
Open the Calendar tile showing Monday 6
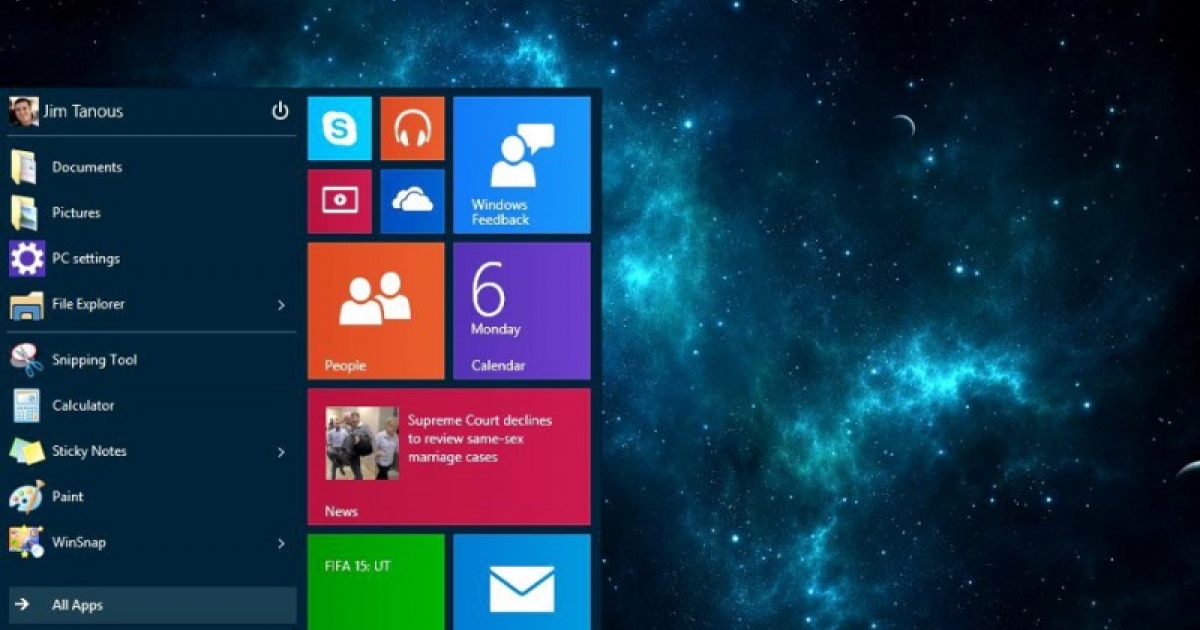point(521,311)
